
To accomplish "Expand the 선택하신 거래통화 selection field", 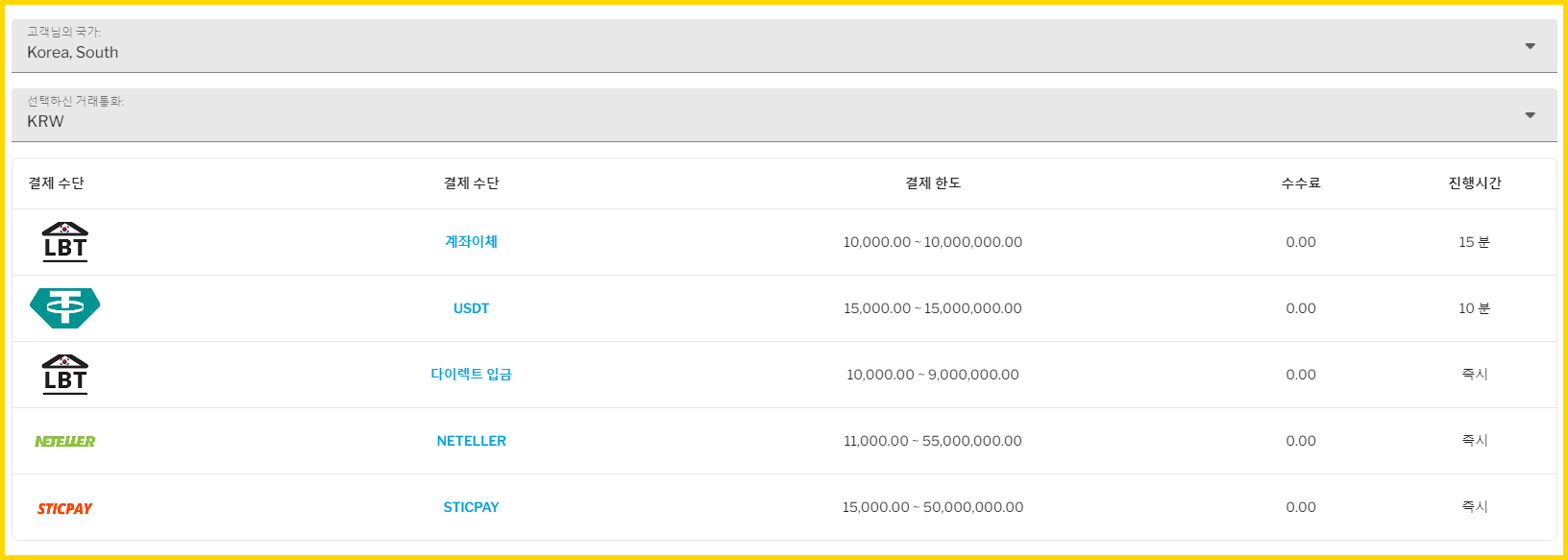I will point(784,115).
